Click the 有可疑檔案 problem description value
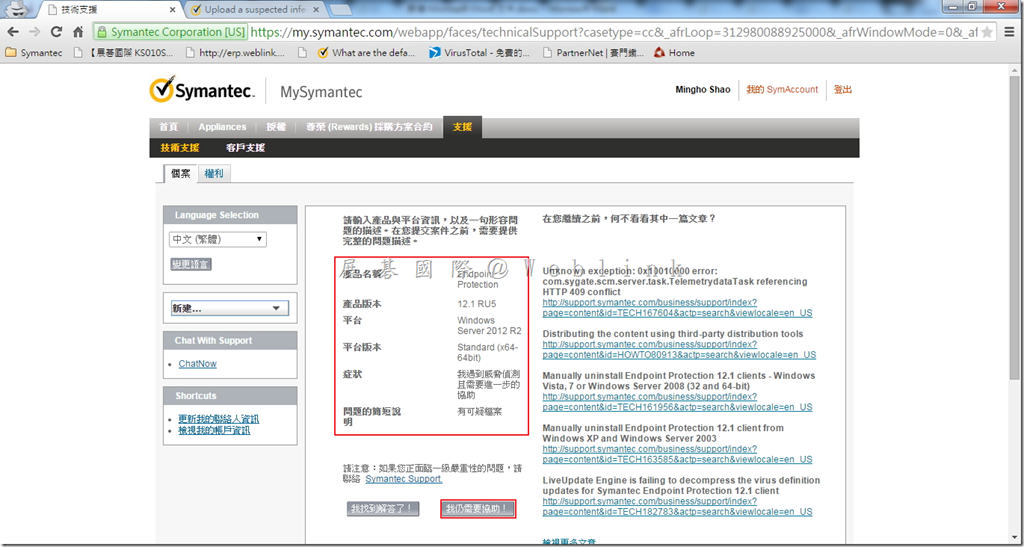Image resolution: width=1024 pixels, height=547 pixels. tap(479, 412)
